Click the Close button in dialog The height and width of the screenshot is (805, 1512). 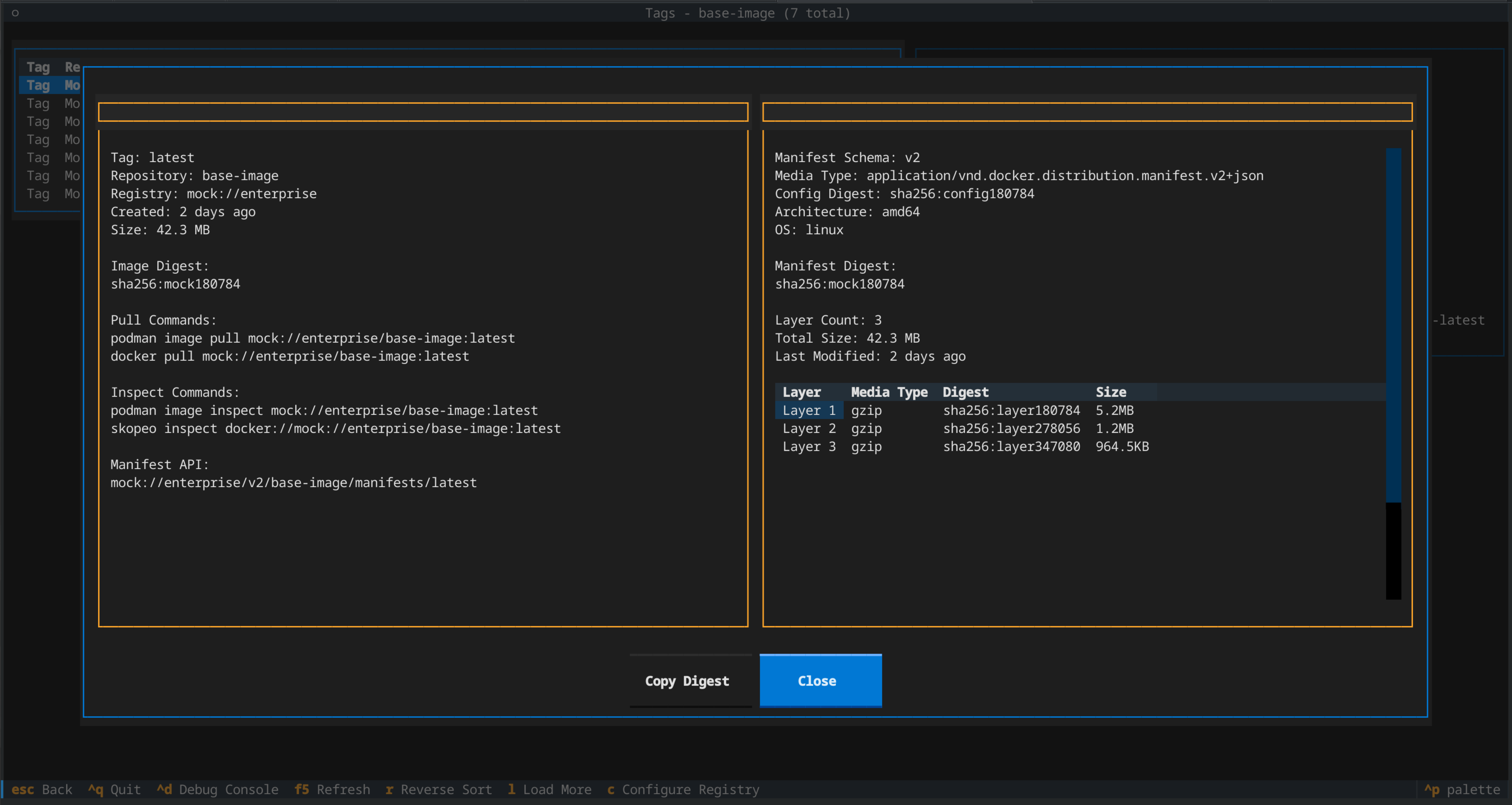pyautogui.click(x=820, y=681)
